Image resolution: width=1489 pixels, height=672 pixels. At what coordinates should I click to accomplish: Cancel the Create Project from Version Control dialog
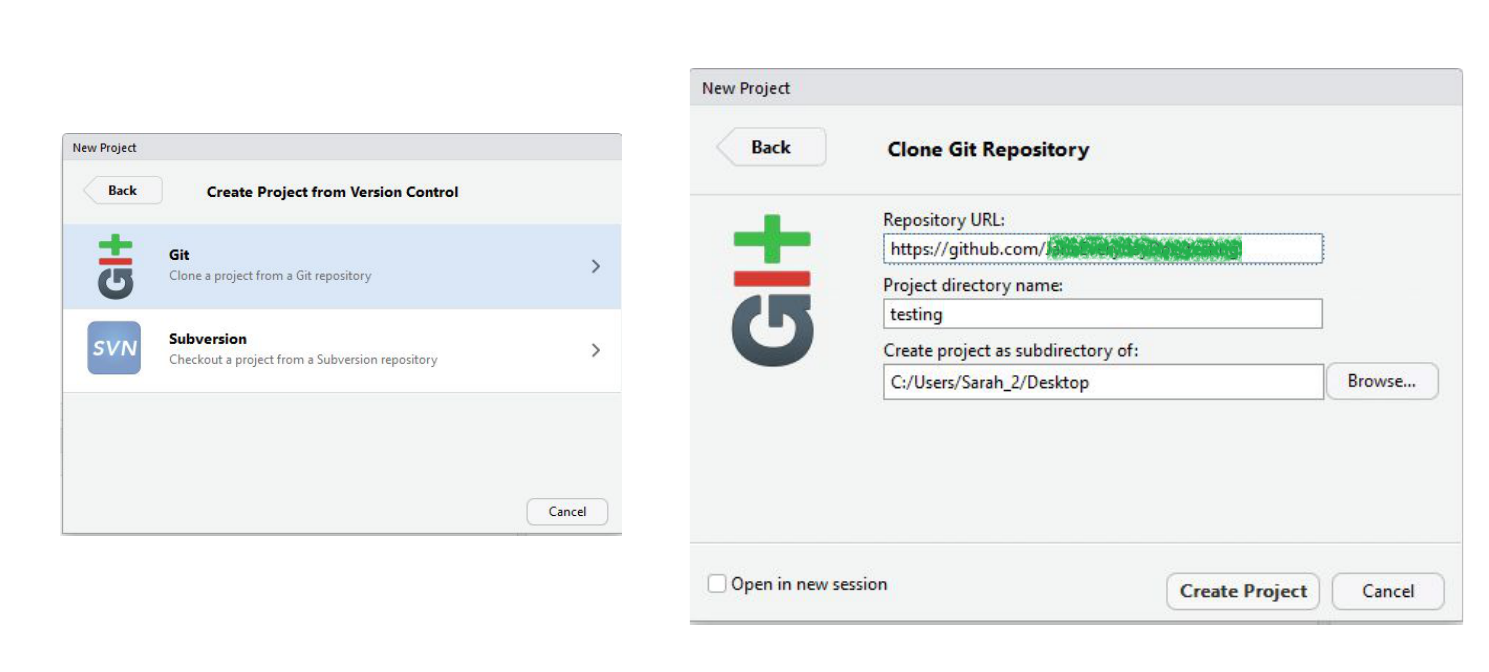pyautogui.click(x=567, y=511)
